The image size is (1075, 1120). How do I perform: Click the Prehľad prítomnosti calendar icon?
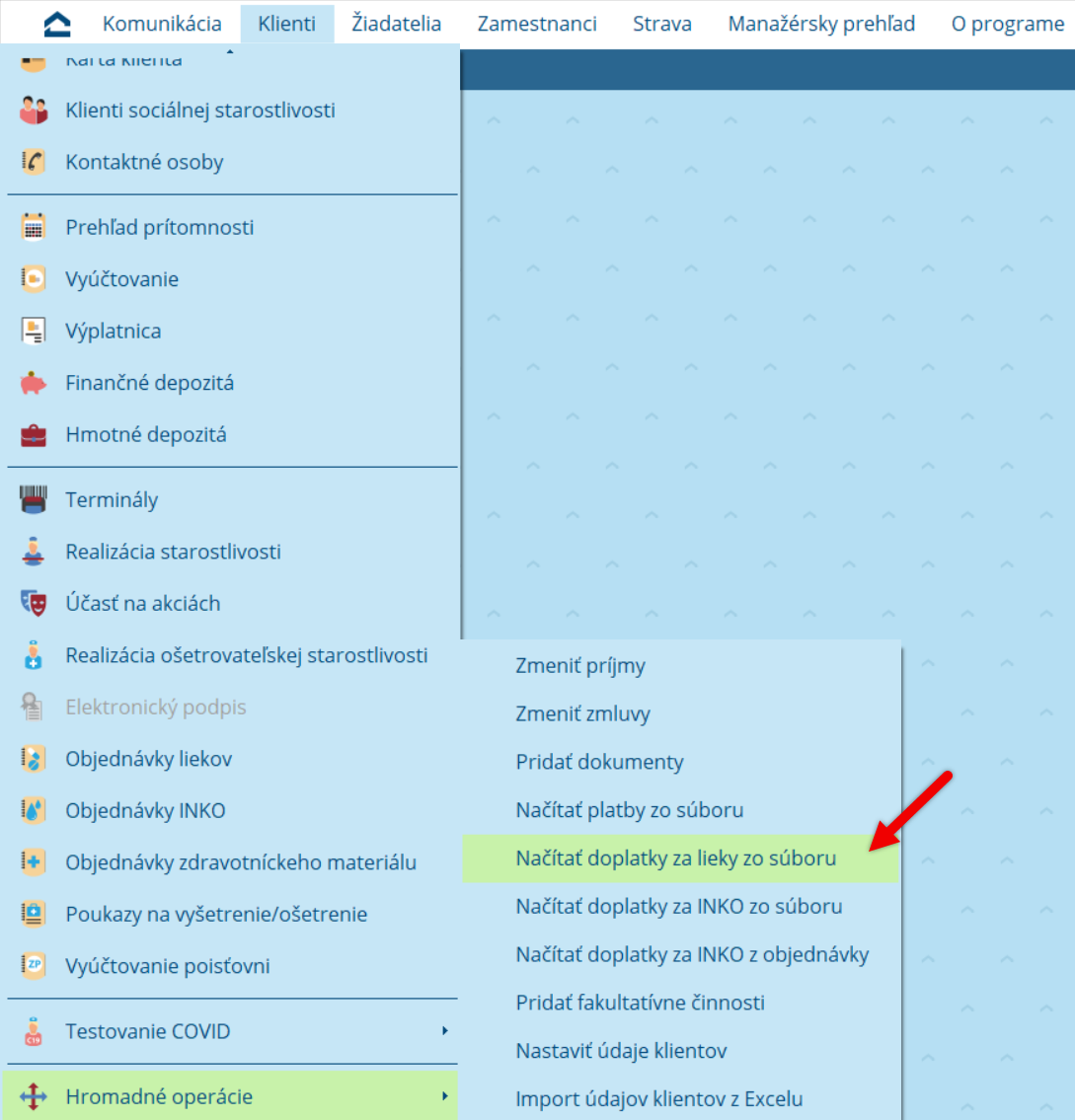(33, 227)
